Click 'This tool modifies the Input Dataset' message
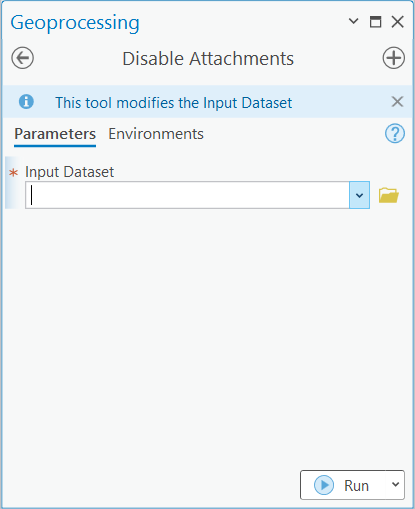The width and height of the screenshot is (415, 509). click(174, 103)
